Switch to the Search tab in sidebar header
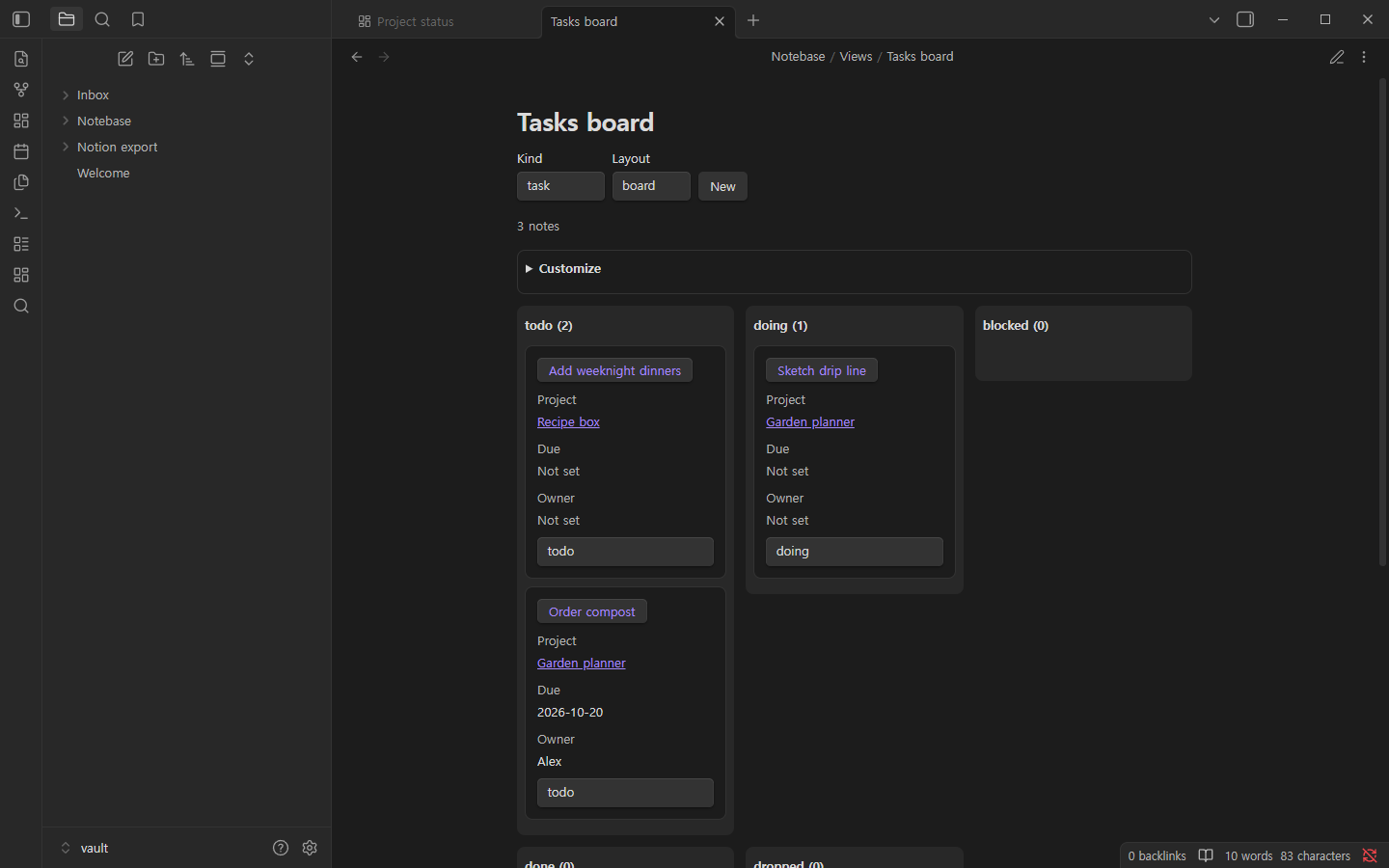The image size is (1389, 868). pos(102,19)
